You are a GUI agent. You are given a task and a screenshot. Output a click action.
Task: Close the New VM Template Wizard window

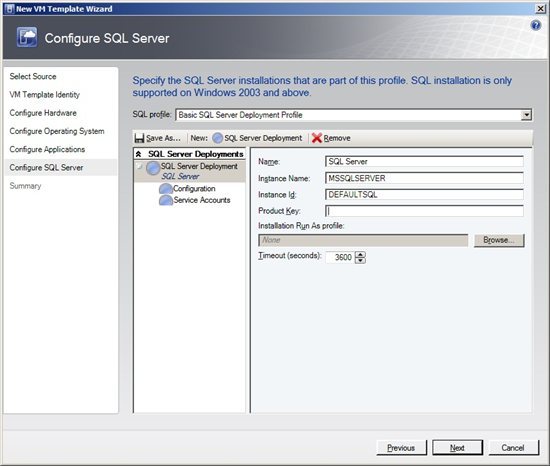coord(541,9)
